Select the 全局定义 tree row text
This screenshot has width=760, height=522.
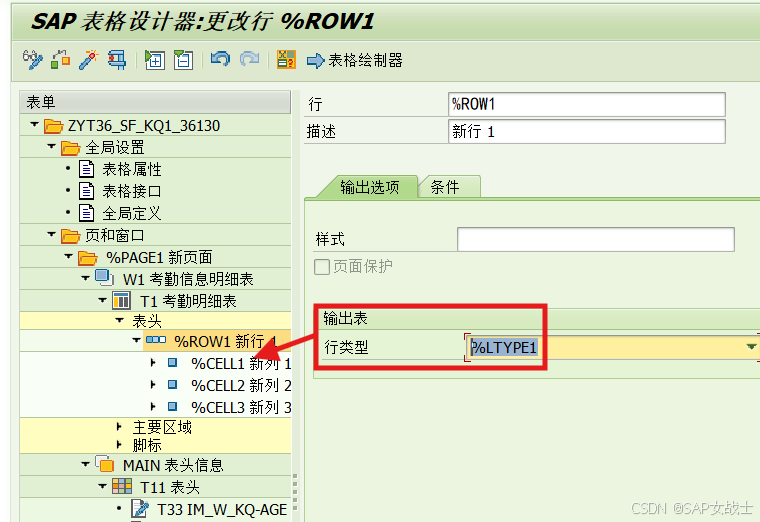pos(132,213)
